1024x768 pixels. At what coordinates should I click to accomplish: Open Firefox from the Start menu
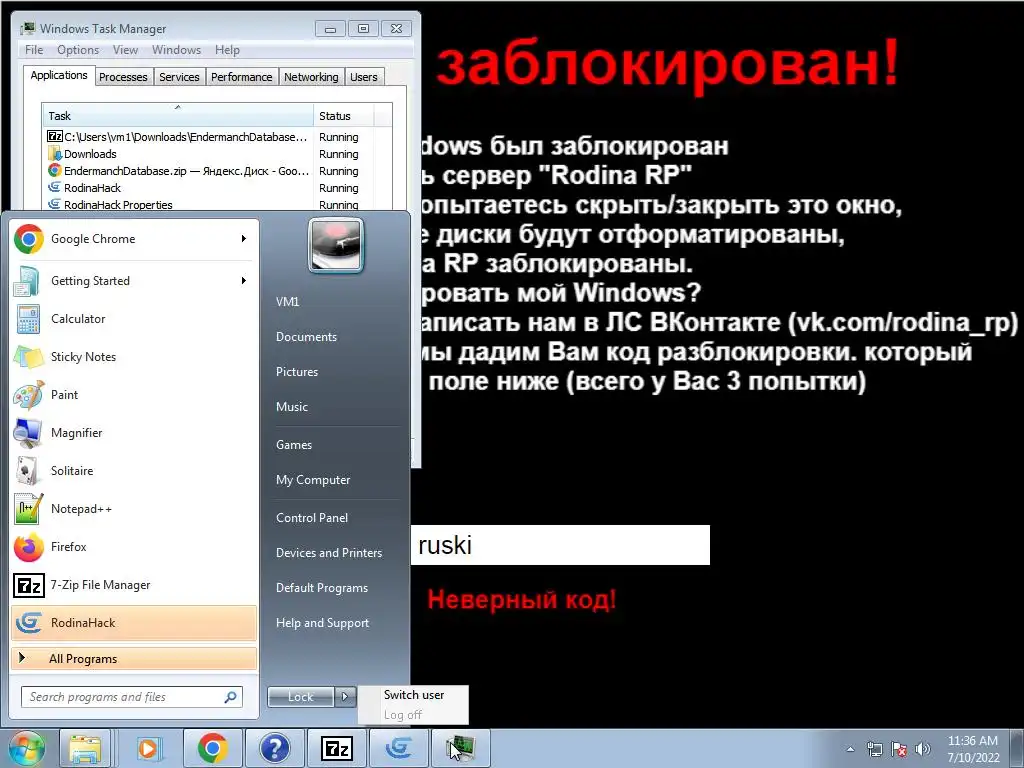[x=134, y=547]
